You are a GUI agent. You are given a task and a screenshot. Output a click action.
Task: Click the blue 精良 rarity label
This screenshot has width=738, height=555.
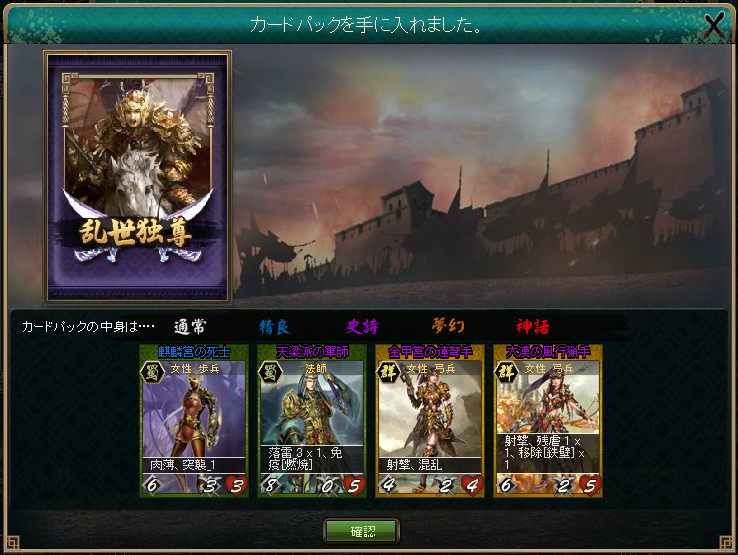(274, 326)
